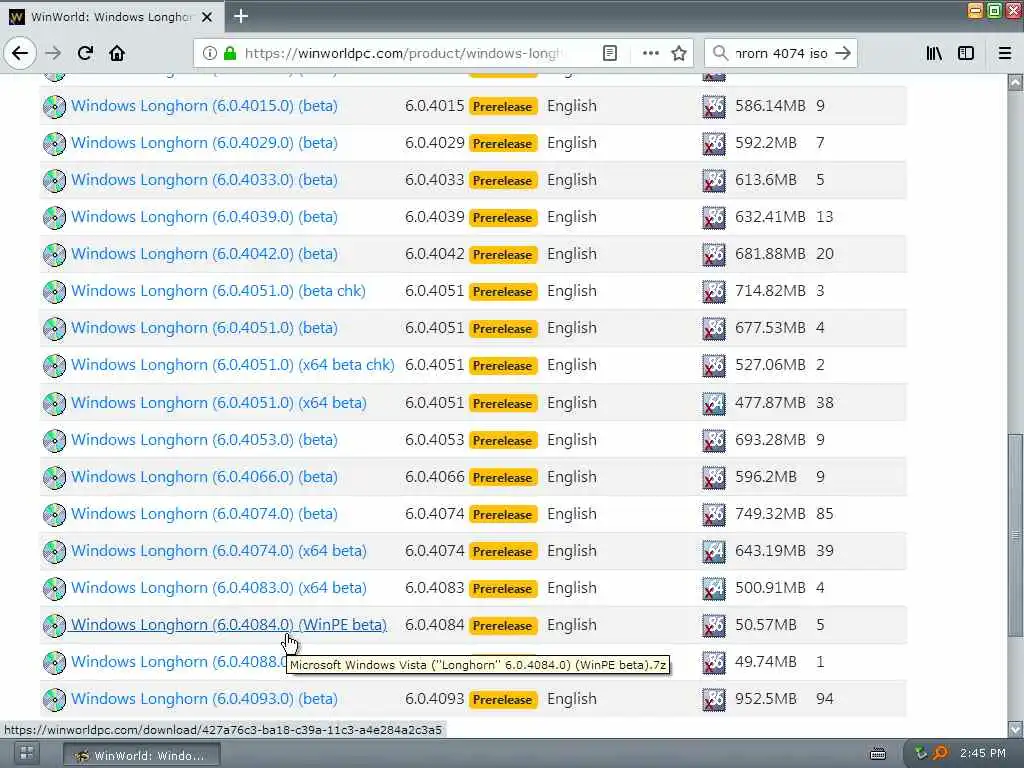Open Windows Longhorn (6.0.4093.0) (beta) link
This screenshot has width=1024, height=768.
[204, 699]
